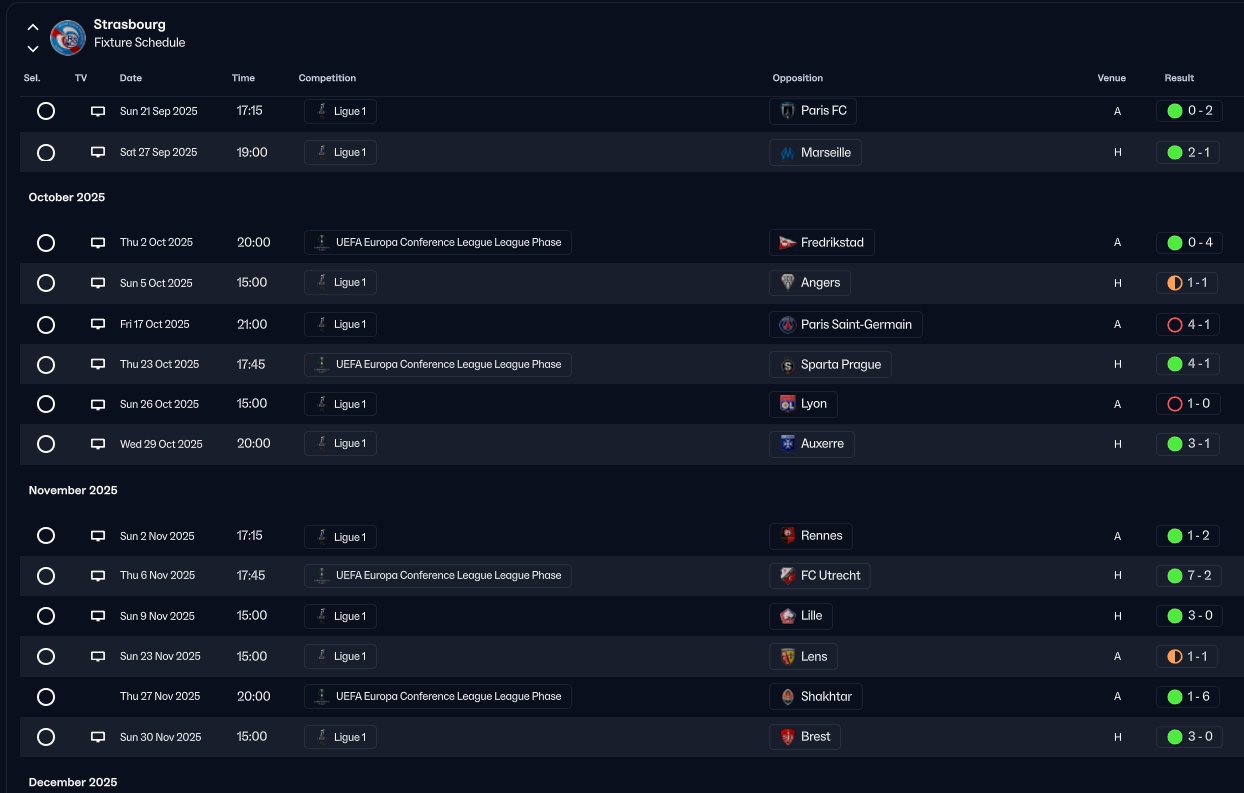Select the Shakhtar fixture radio button
The width and height of the screenshot is (1244, 793).
[x=46, y=697]
